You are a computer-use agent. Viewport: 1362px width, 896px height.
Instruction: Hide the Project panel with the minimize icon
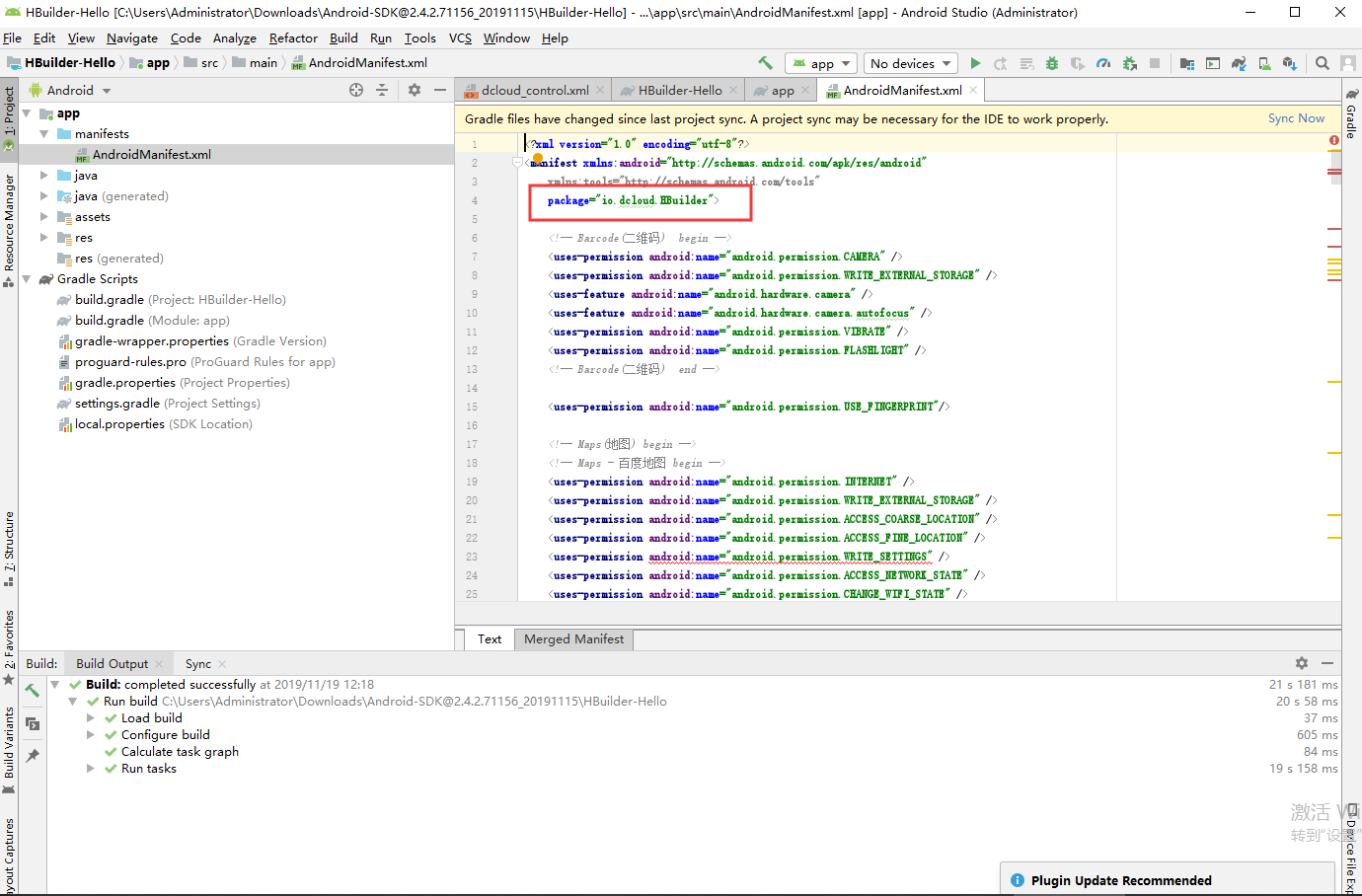click(x=440, y=90)
